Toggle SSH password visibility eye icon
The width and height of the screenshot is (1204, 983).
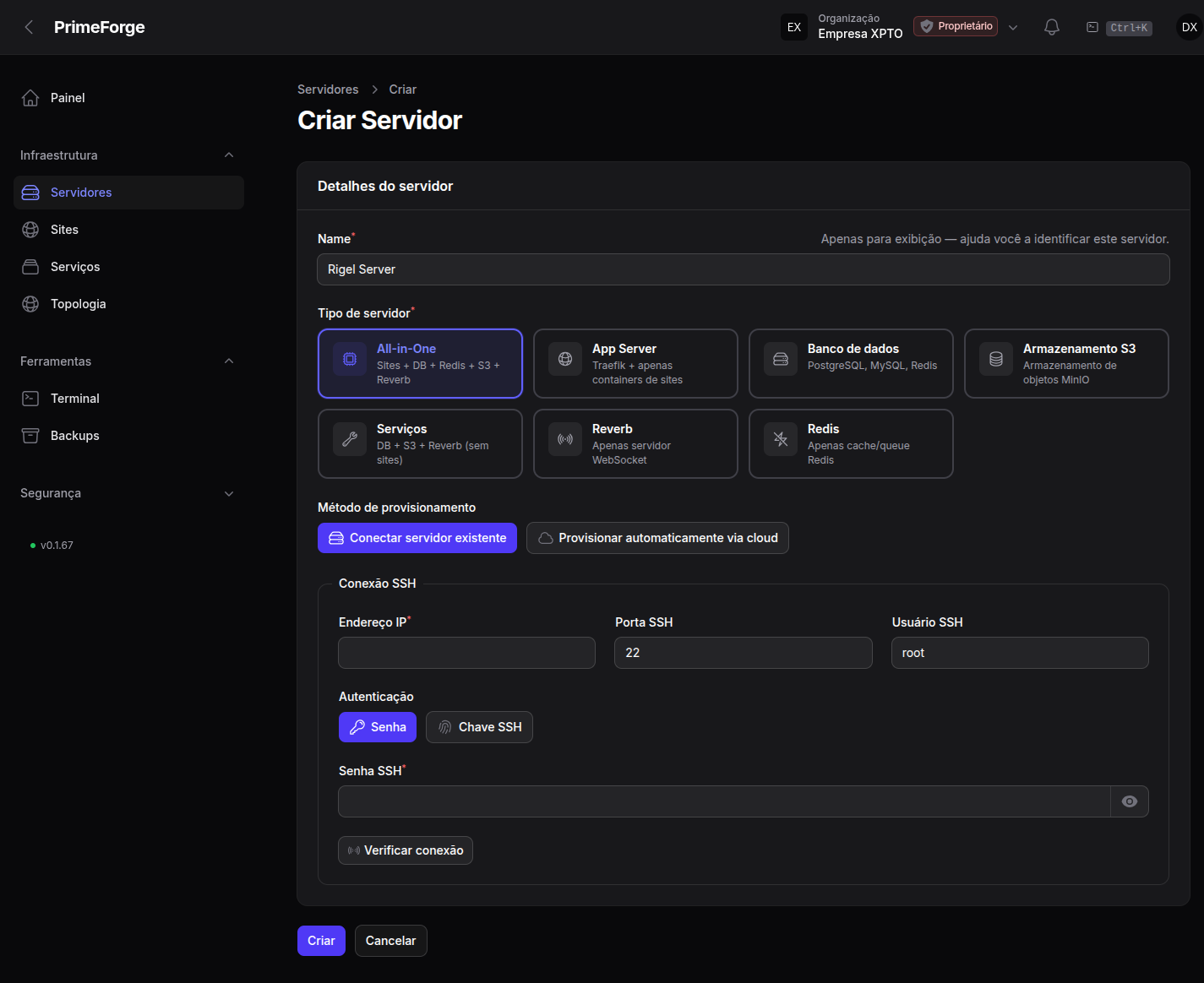click(x=1130, y=801)
